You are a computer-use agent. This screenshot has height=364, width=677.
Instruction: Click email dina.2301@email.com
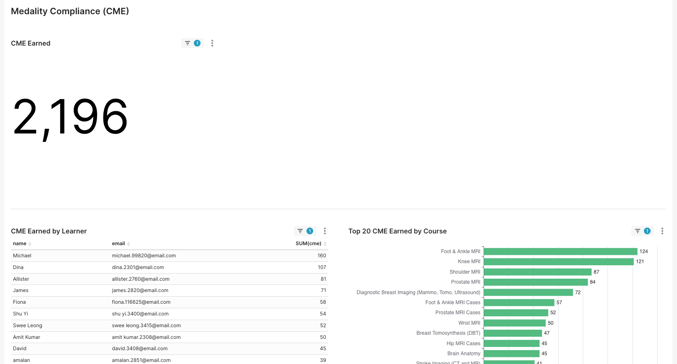click(138, 267)
